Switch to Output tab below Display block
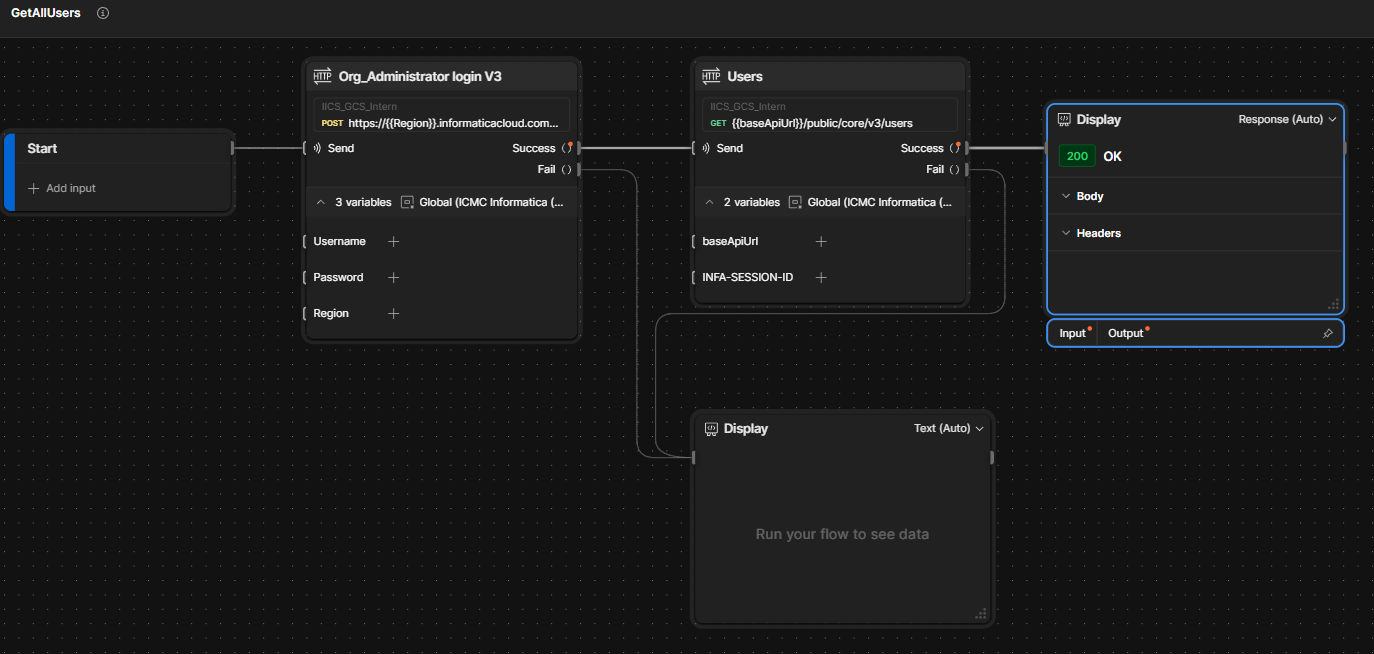Image resolution: width=1374 pixels, height=654 pixels. pos(1126,333)
